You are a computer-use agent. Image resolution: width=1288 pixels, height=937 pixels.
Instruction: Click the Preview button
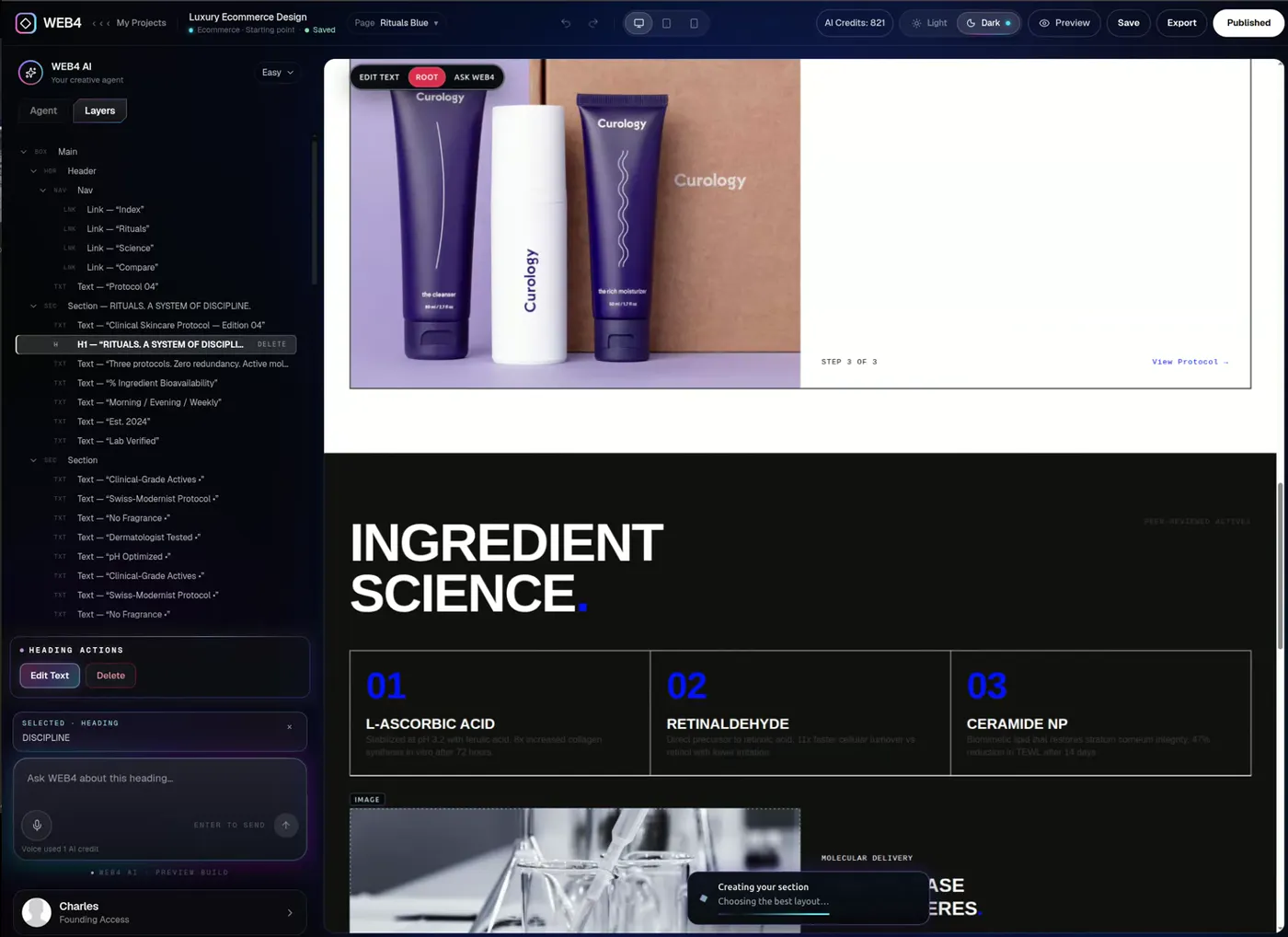1064,23
